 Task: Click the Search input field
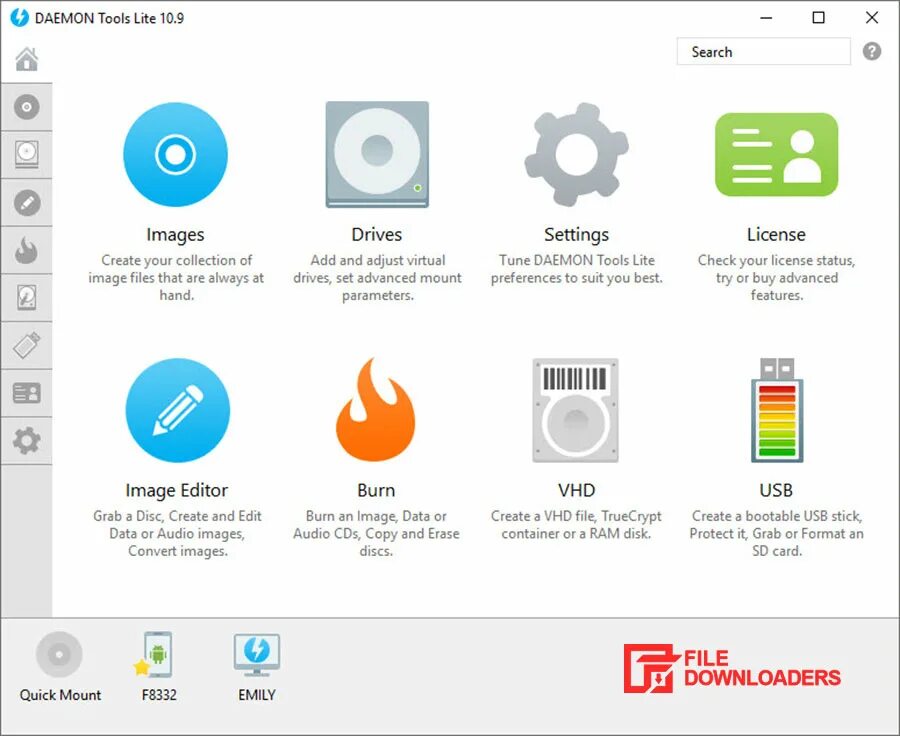763,52
